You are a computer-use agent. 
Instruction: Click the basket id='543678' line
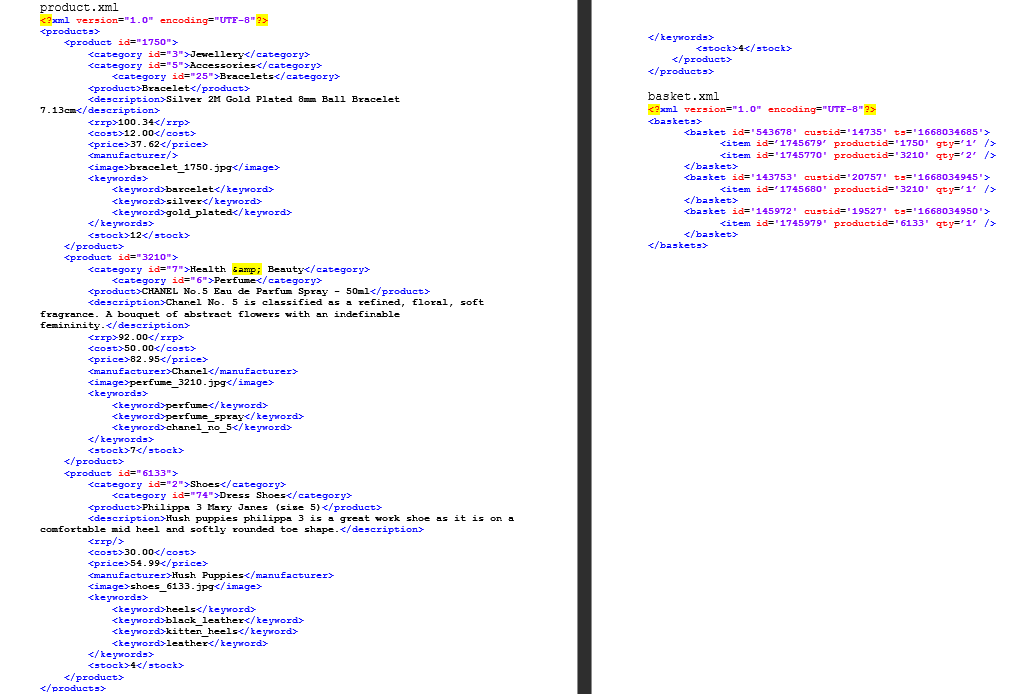[837, 133]
